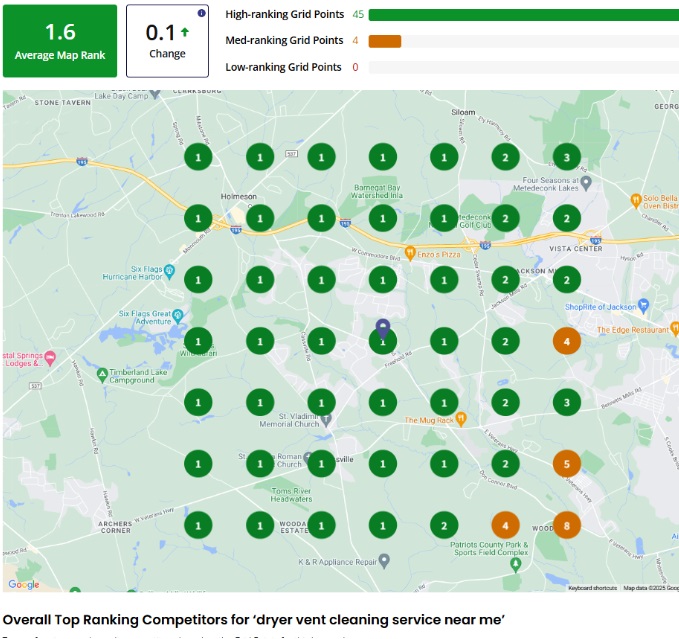Select the blue business location pin
The image size is (679, 639).
[x=383, y=329]
